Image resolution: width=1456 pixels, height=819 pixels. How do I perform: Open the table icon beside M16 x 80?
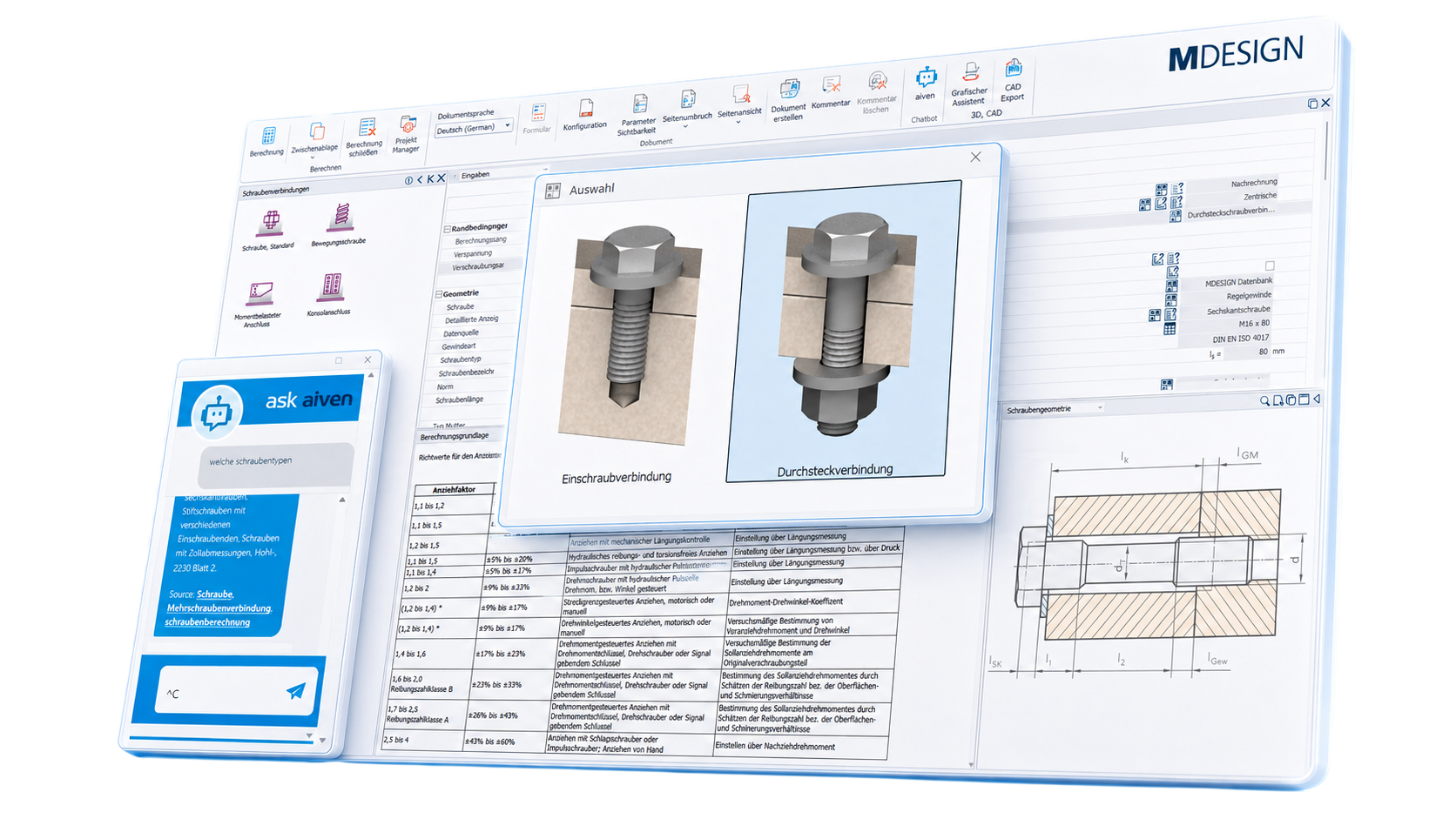click(x=1170, y=329)
